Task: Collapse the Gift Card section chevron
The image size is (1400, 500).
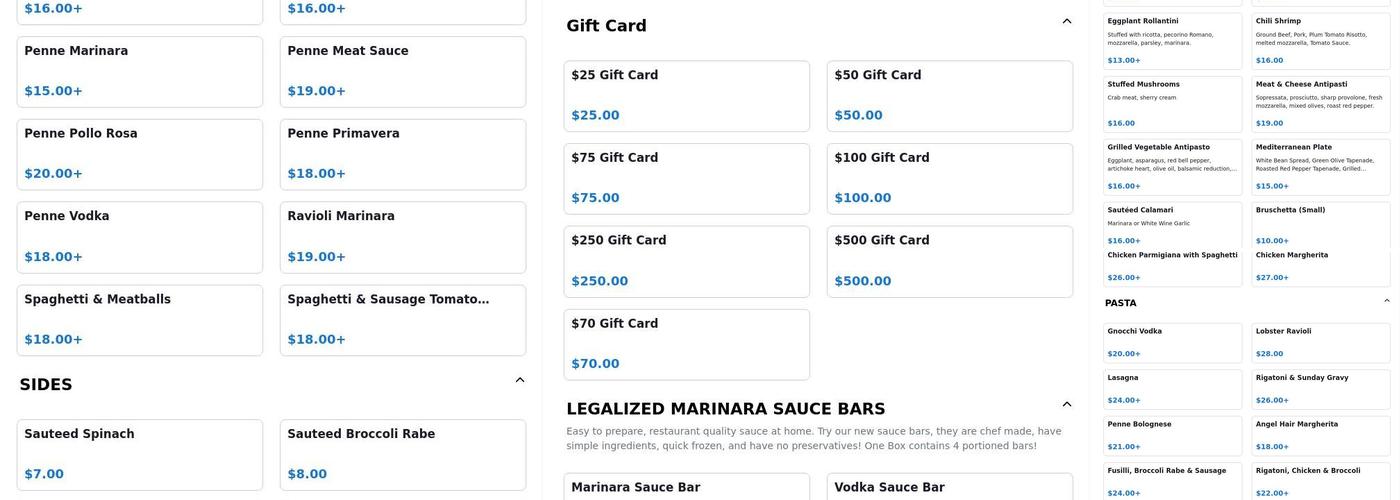Action: tap(1067, 22)
